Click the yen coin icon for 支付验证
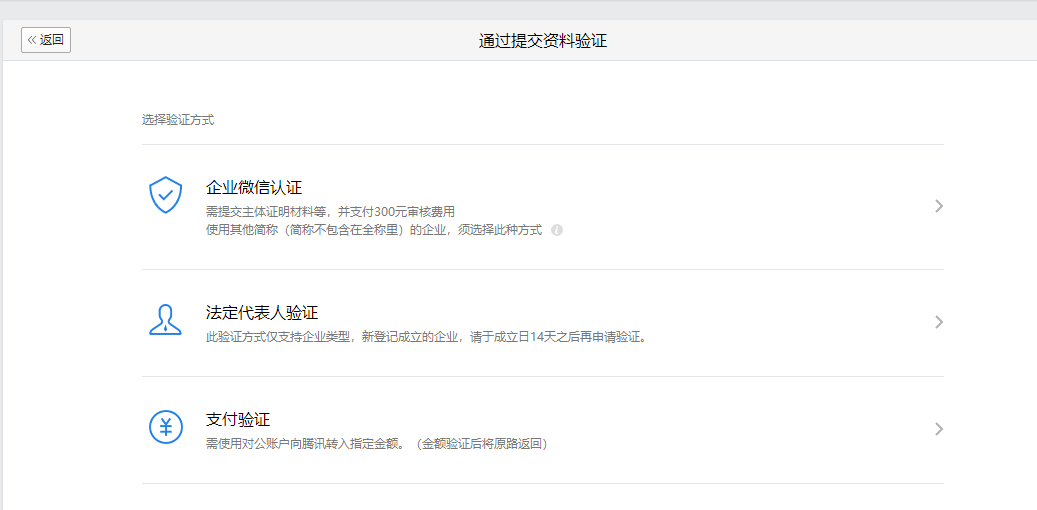 [x=165, y=427]
